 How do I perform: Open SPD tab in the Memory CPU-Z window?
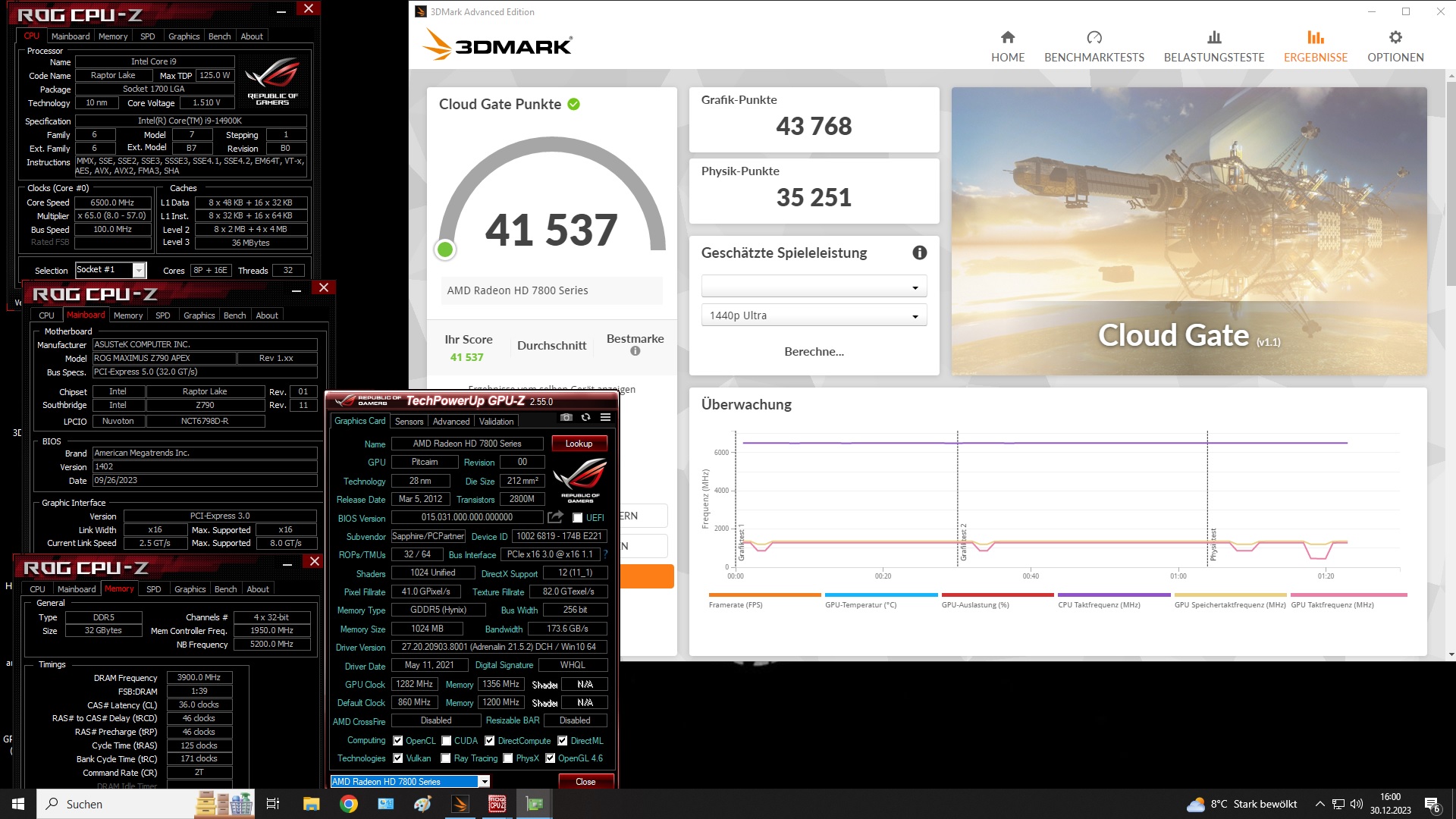click(154, 589)
